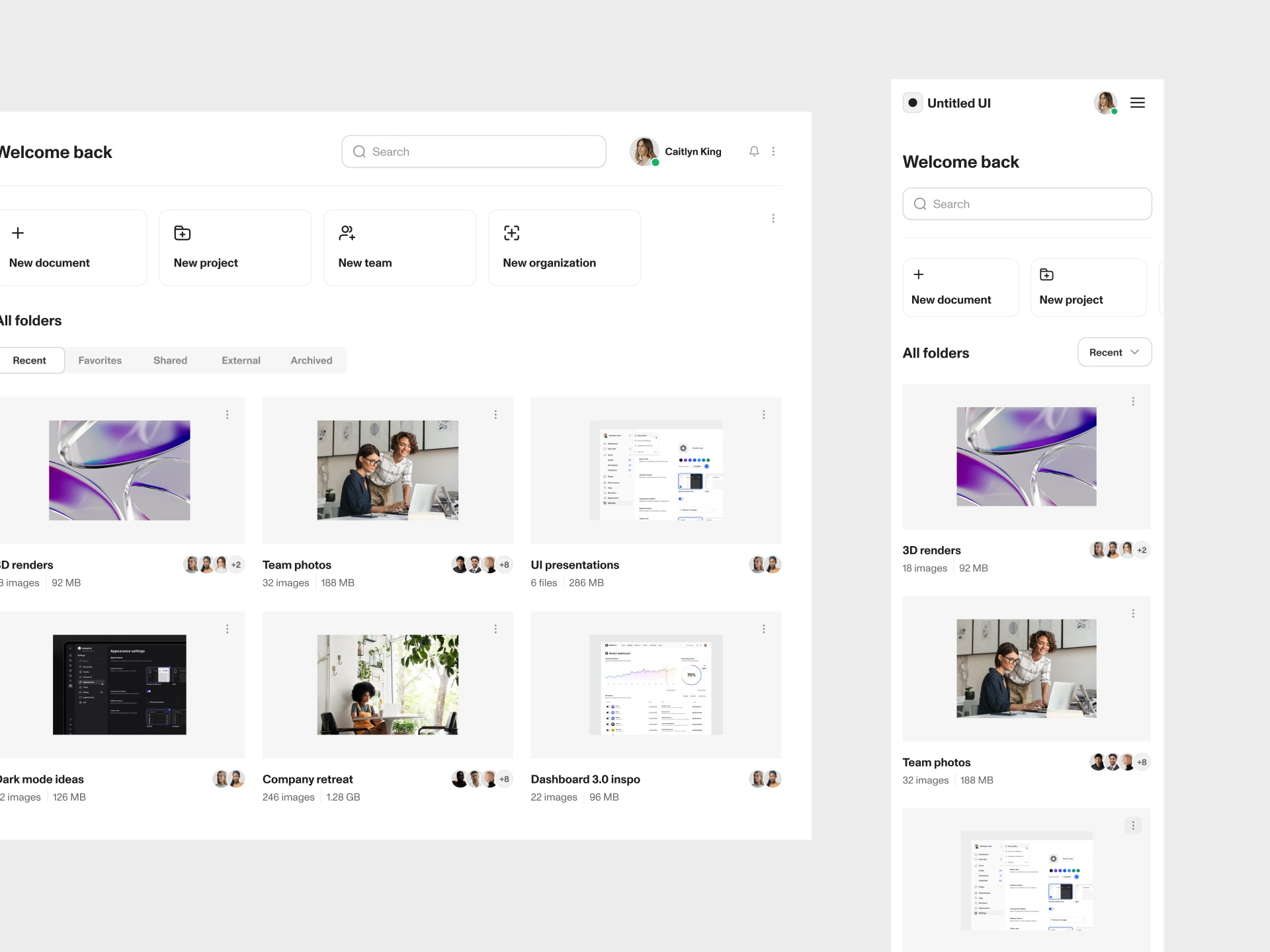Open the kebab menu on Dashboard 3.0 inspo card
The image size is (1270, 952).
coord(764,629)
